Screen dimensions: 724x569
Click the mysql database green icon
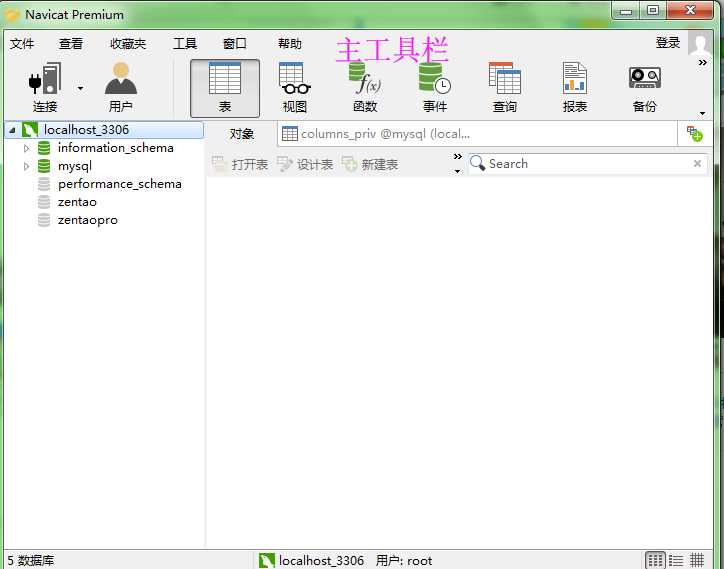click(x=44, y=166)
